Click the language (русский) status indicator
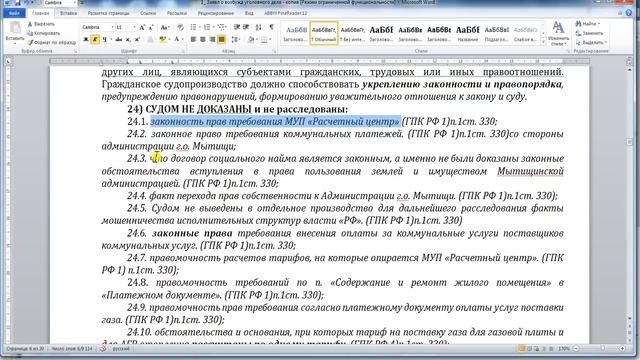 [121, 349]
